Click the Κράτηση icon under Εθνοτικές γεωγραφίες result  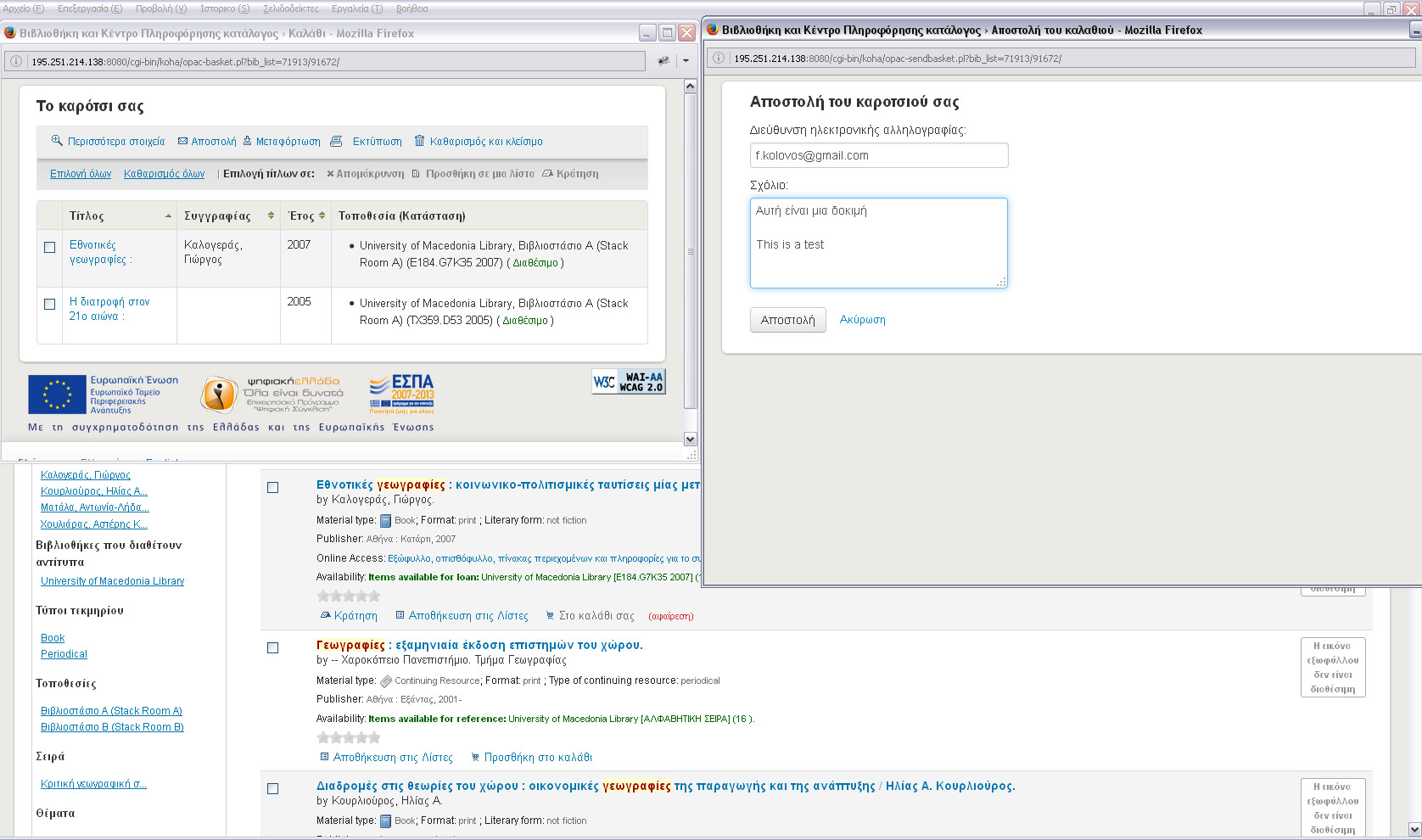point(325,616)
